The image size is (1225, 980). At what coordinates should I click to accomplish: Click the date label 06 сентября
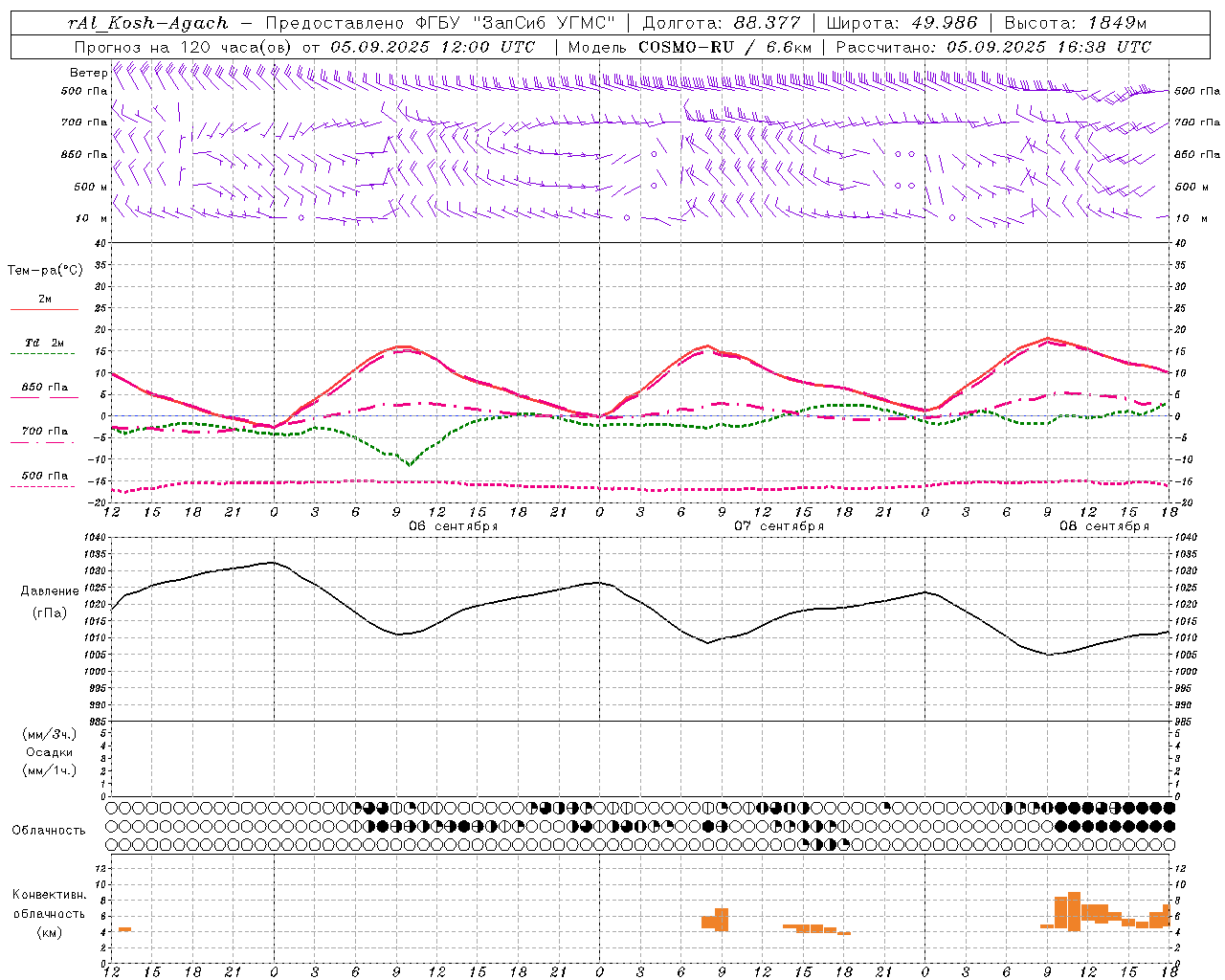(x=454, y=526)
